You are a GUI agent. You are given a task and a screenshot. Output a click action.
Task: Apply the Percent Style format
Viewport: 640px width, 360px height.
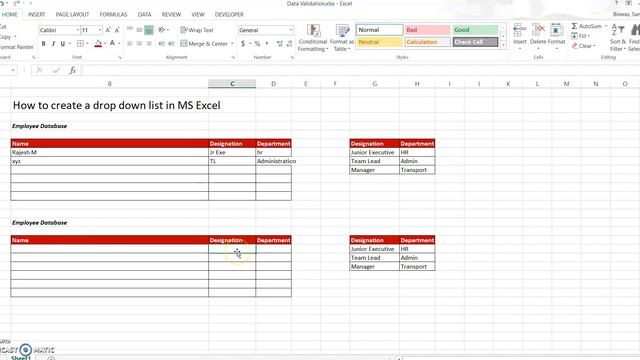(257, 44)
